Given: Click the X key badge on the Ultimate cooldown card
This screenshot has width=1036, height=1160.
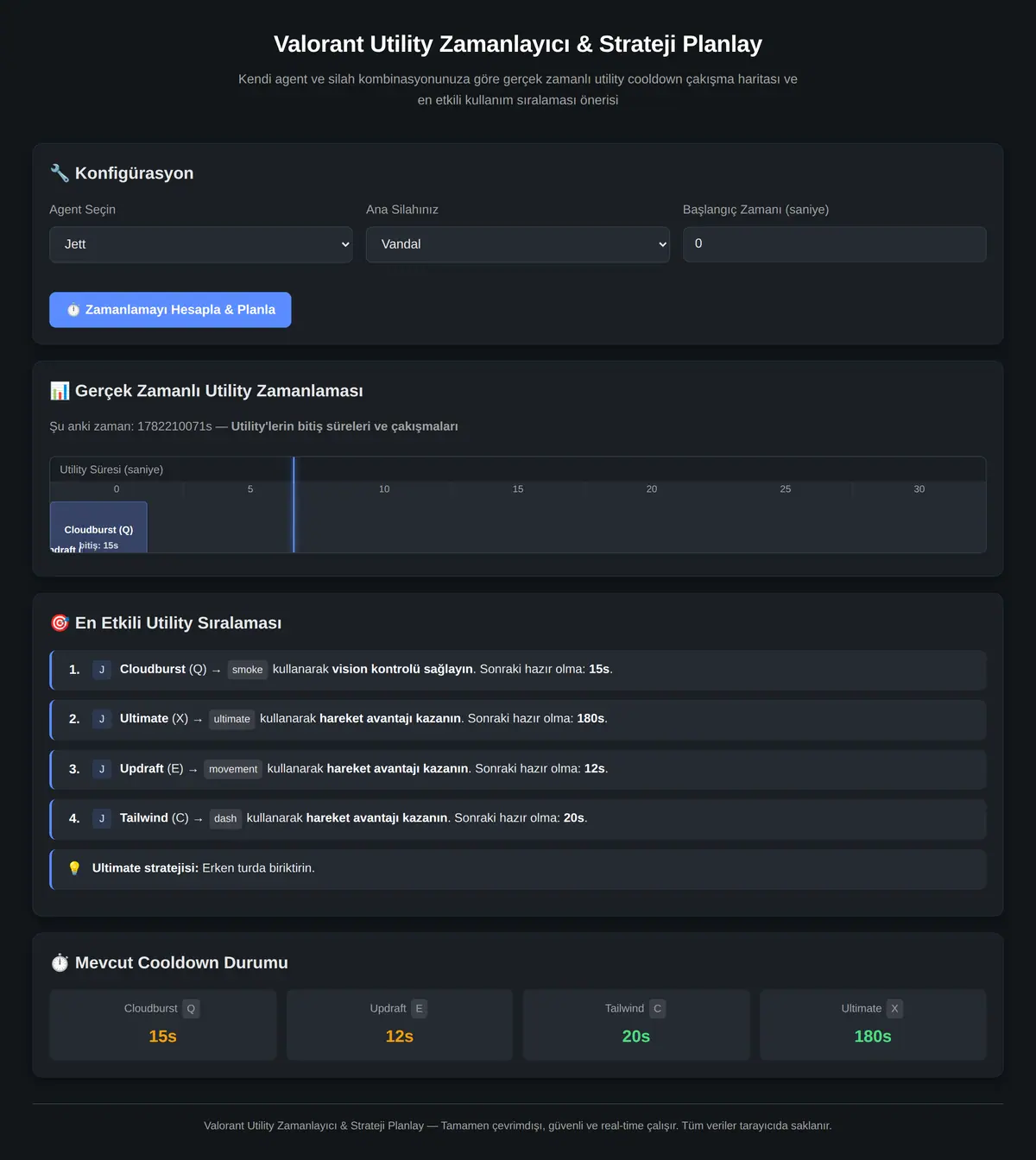Looking at the screenshot, I should click(x=894, y=1008).
